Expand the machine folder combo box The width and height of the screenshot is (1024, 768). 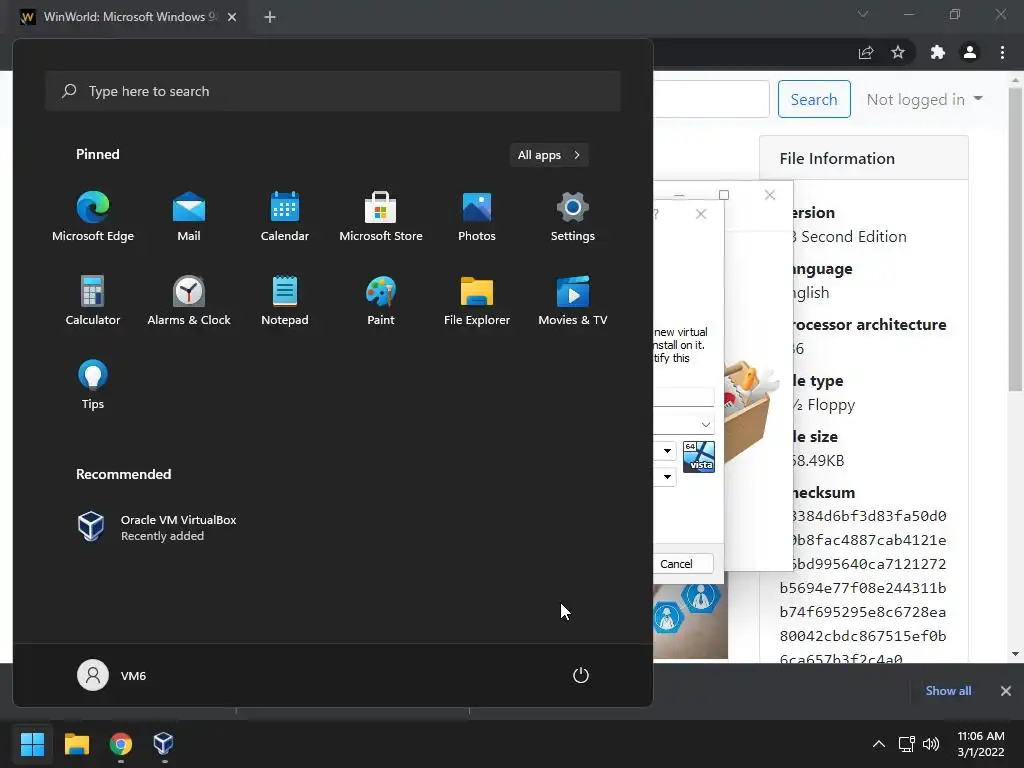click(705, 424)
